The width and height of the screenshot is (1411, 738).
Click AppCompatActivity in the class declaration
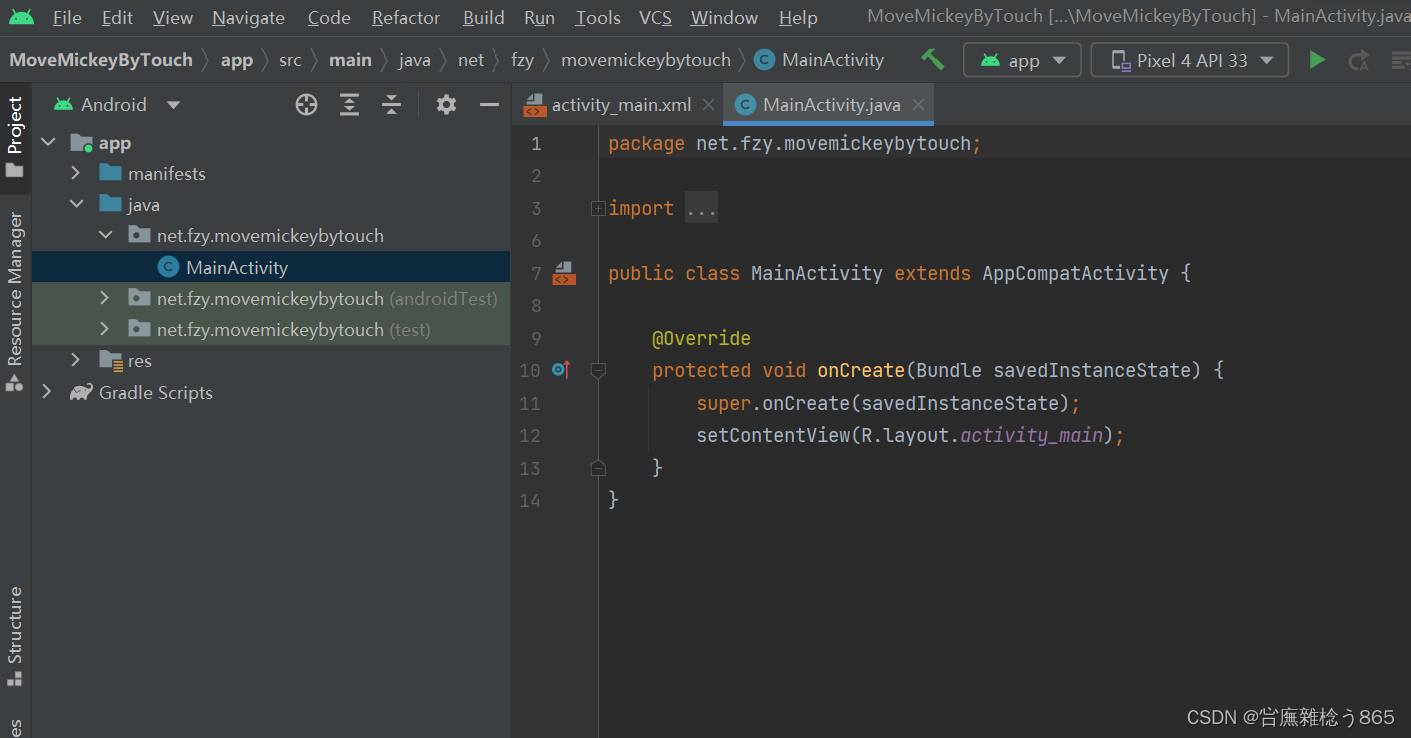pyautogui.click(x=1075, y=273)
